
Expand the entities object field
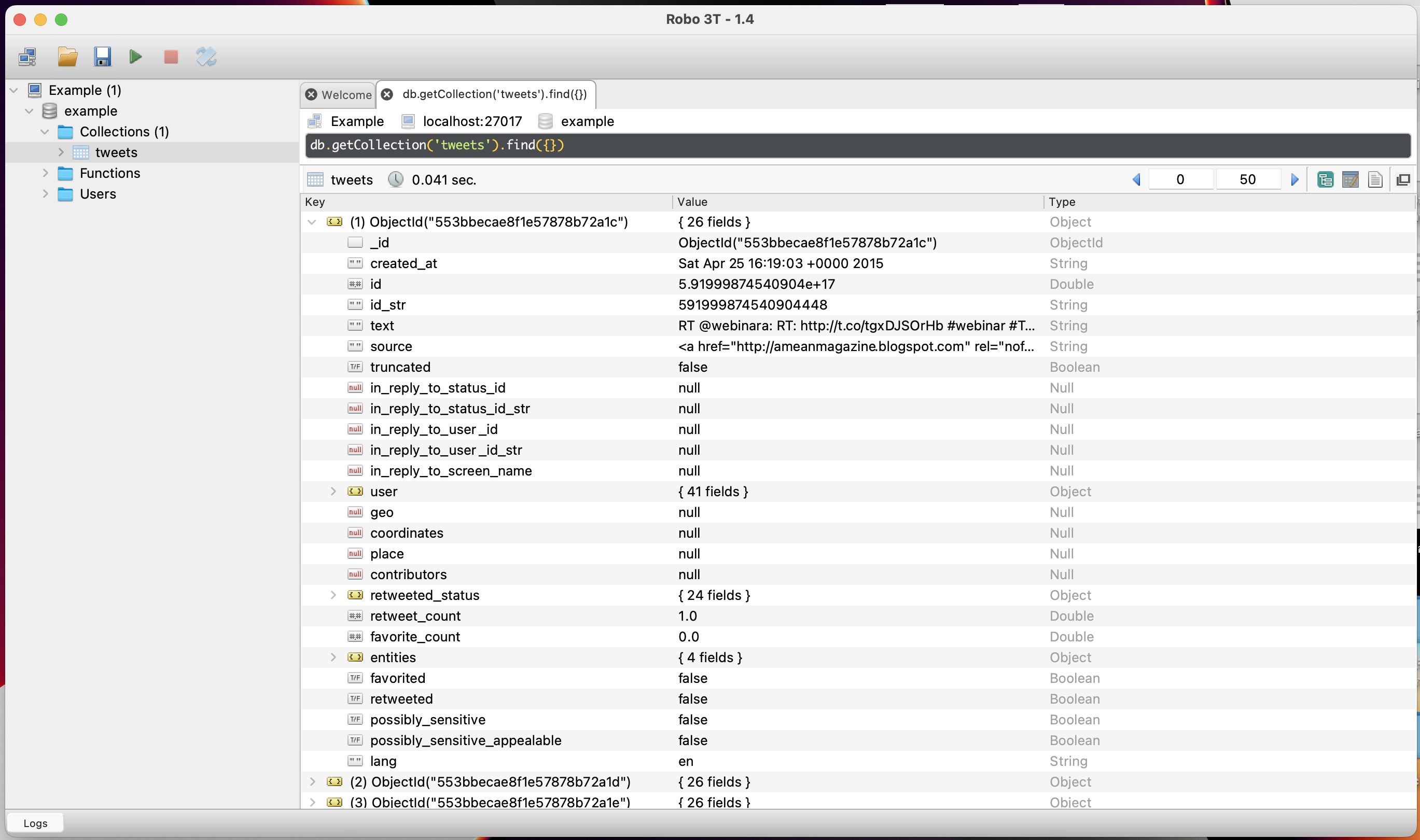[333, 657]
